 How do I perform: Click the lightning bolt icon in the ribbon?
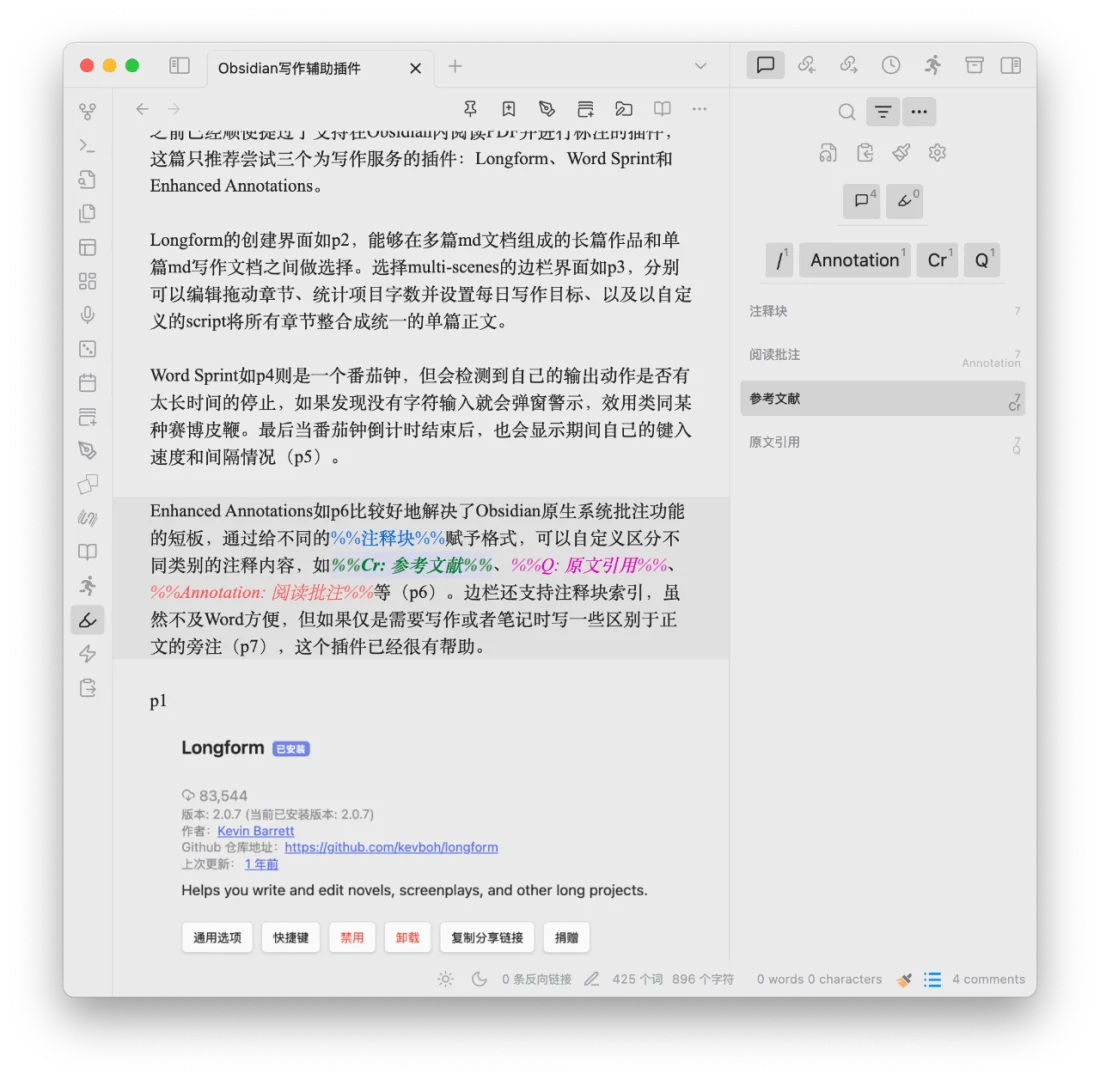[88, 654]
